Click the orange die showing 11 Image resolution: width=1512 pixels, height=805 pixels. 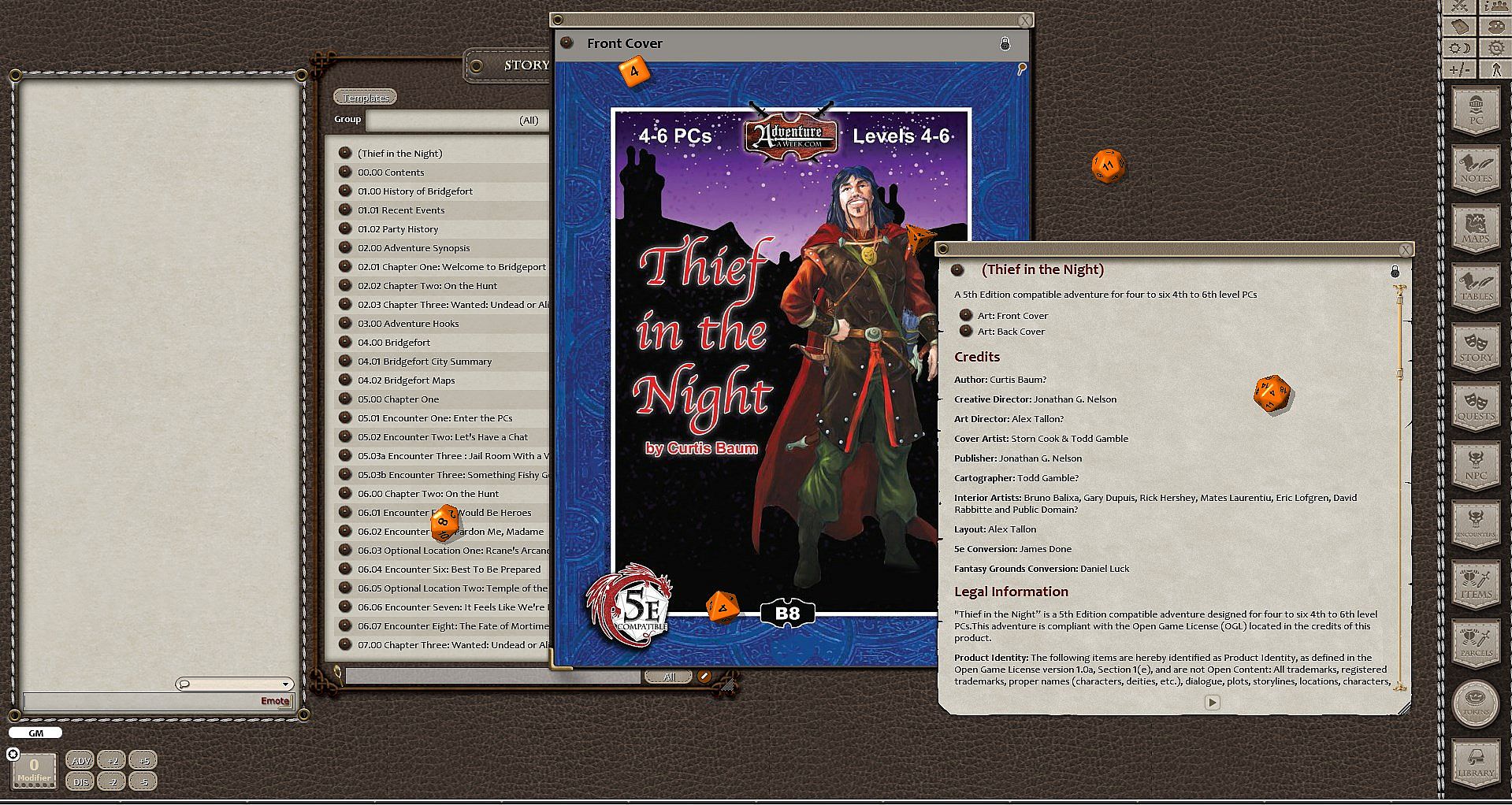coord(1108,166)
